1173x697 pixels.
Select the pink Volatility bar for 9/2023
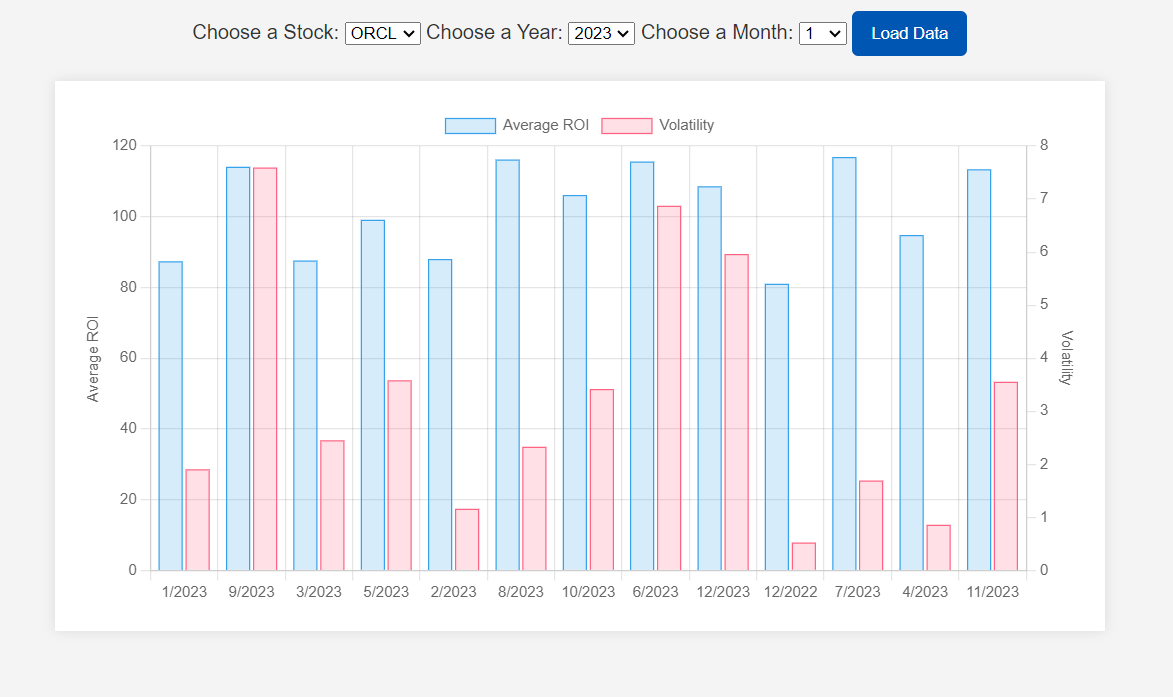[x=265, y=369]
